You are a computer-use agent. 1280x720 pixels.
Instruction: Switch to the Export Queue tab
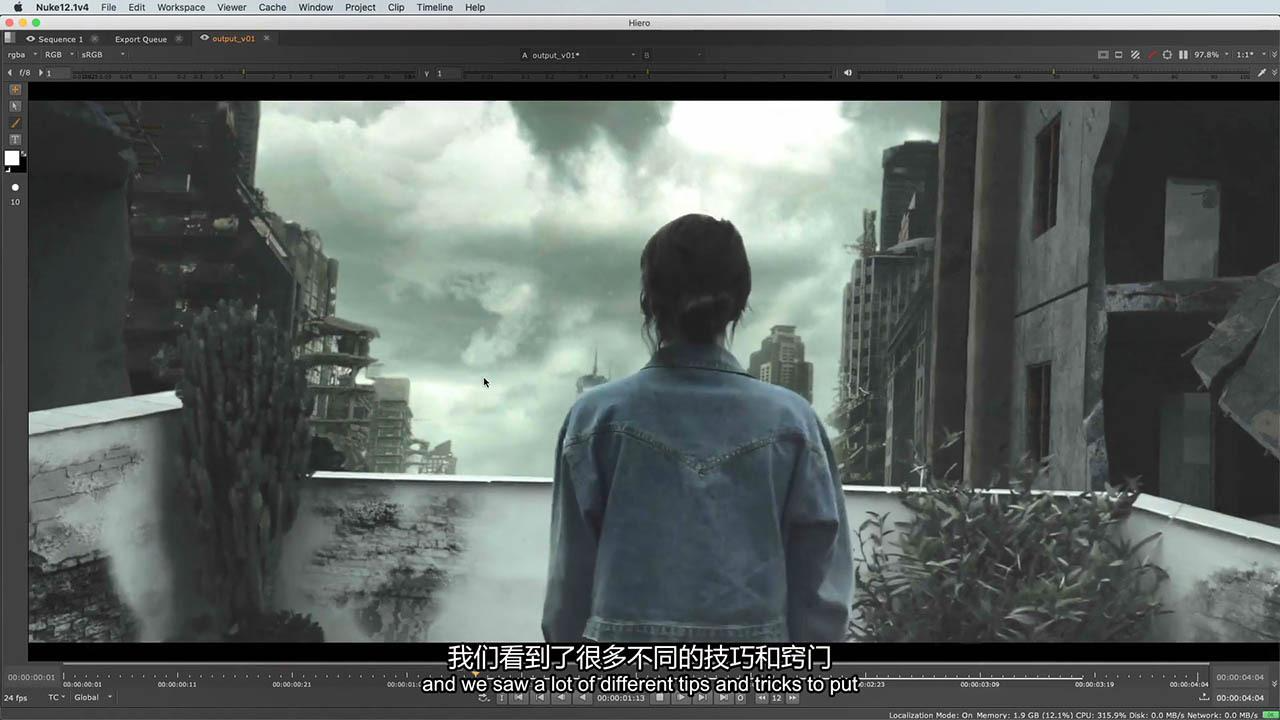coord(141,39)
